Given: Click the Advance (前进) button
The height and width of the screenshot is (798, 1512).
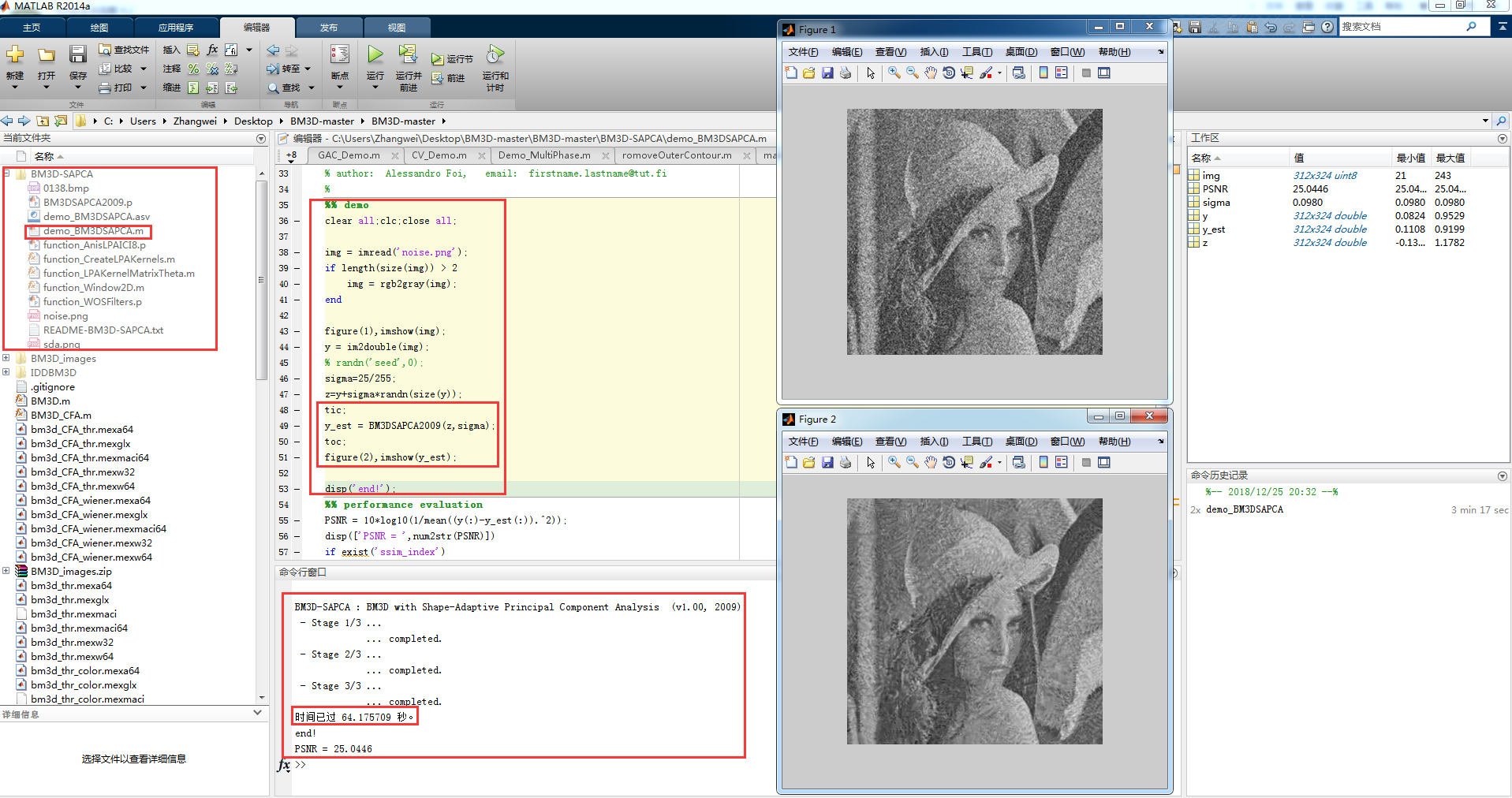Looking at the screenshot, I should pos(448,78).
